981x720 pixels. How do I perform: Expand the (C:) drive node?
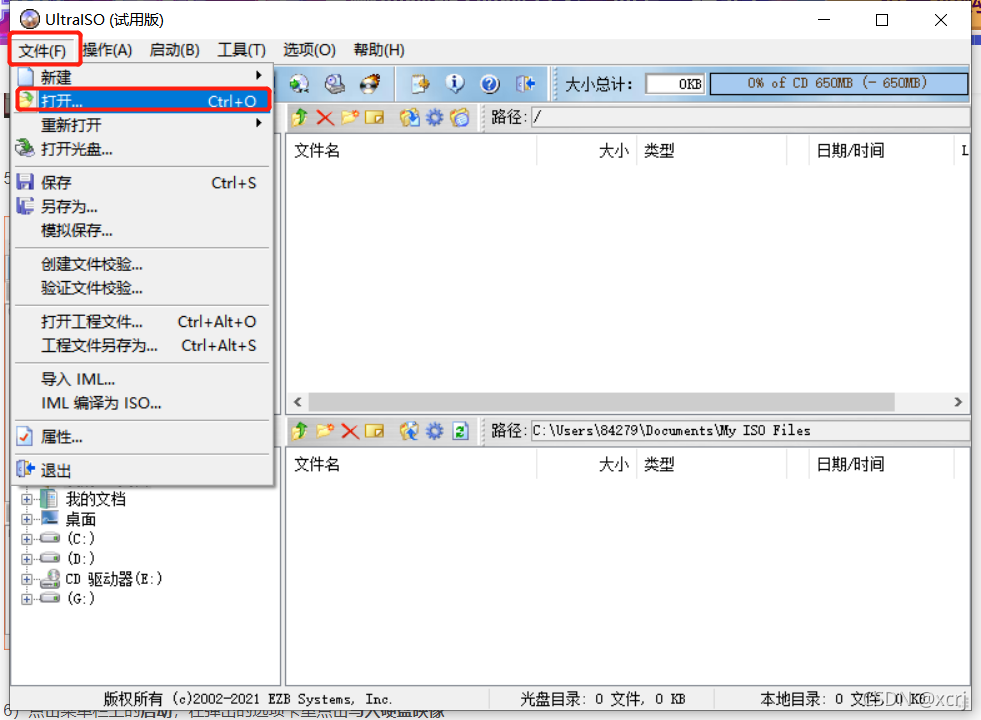pyautogui.click(x=26, y=539)
